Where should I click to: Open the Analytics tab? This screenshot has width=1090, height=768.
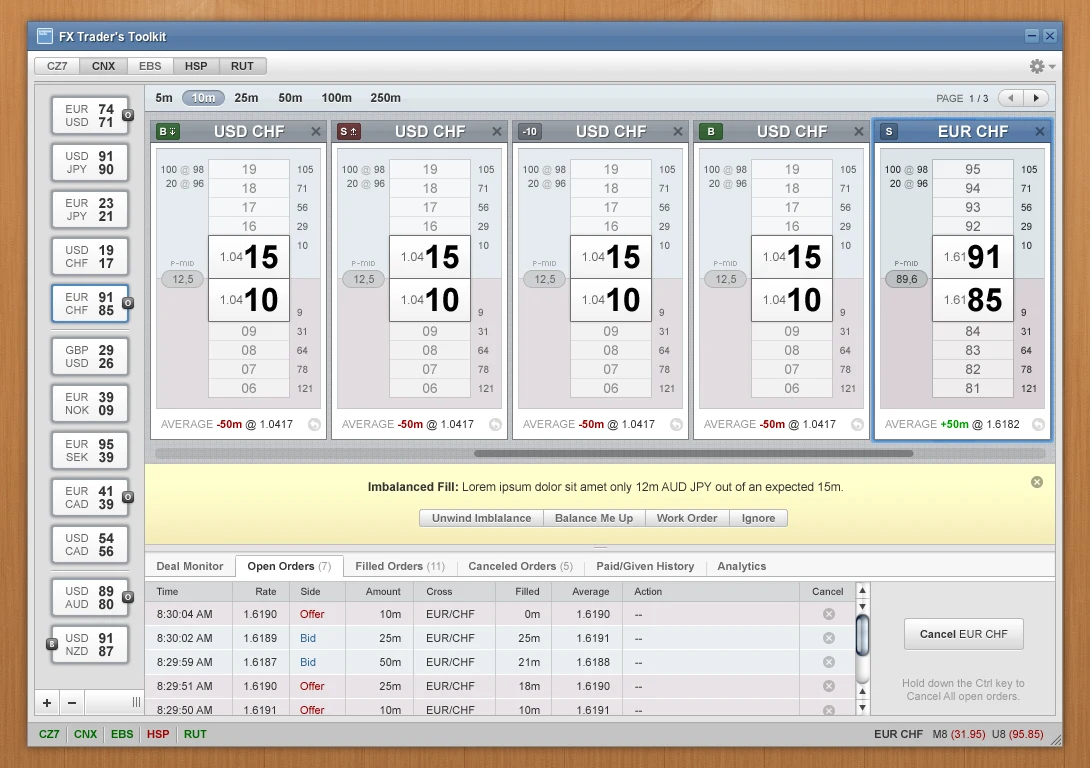click(742, 566)
